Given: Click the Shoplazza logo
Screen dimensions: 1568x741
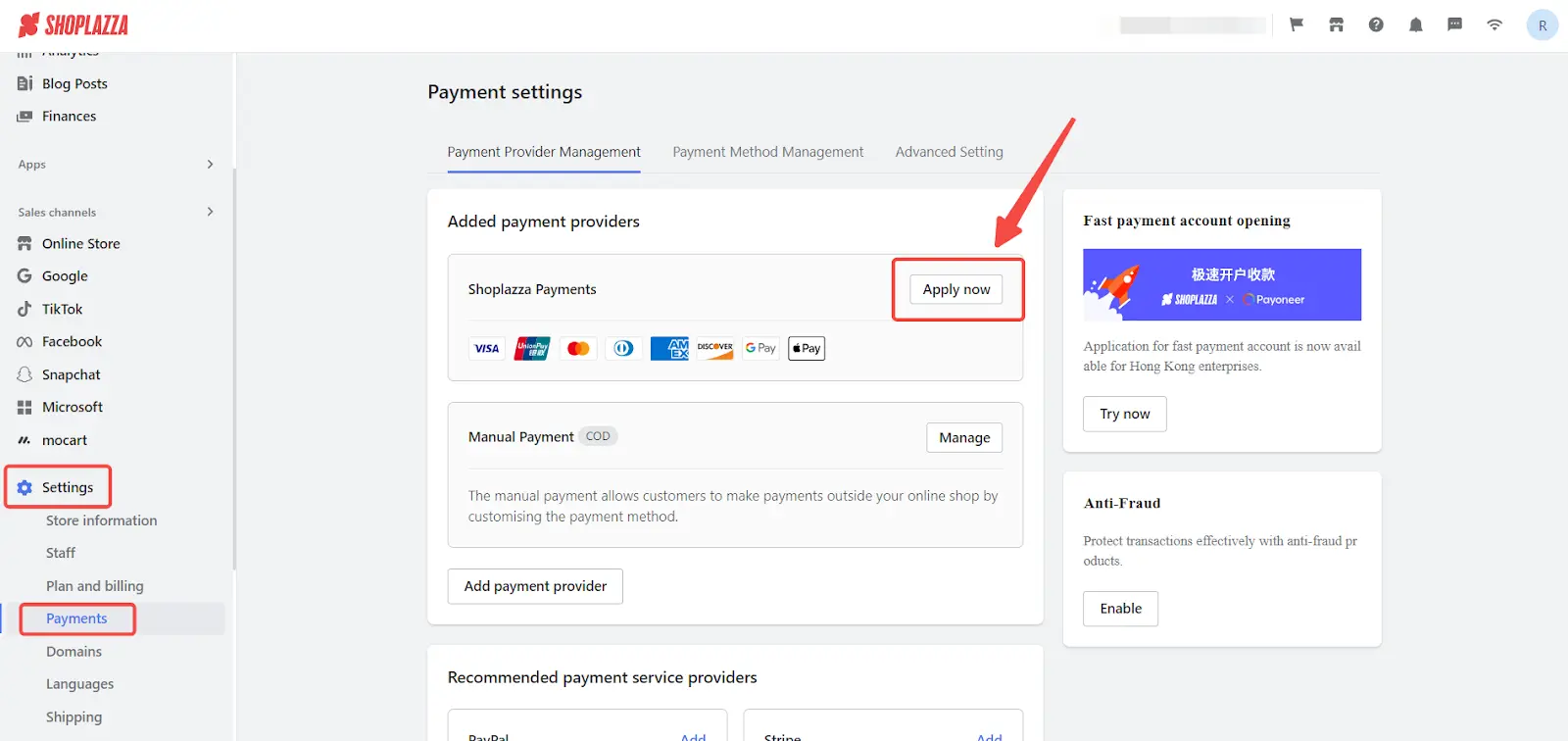Looking at the screenshot, I should 73,25.
